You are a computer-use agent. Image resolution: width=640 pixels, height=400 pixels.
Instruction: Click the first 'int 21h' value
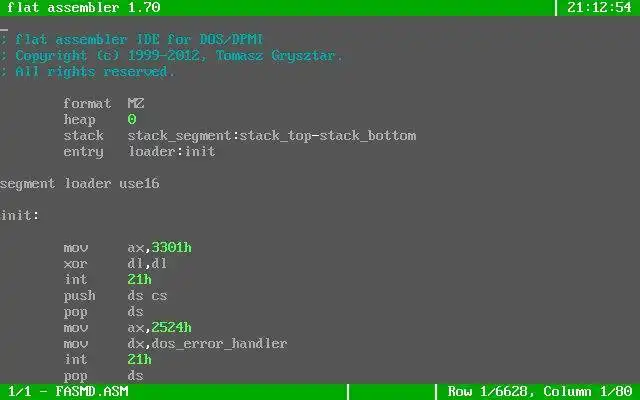(x=139, y=280)
